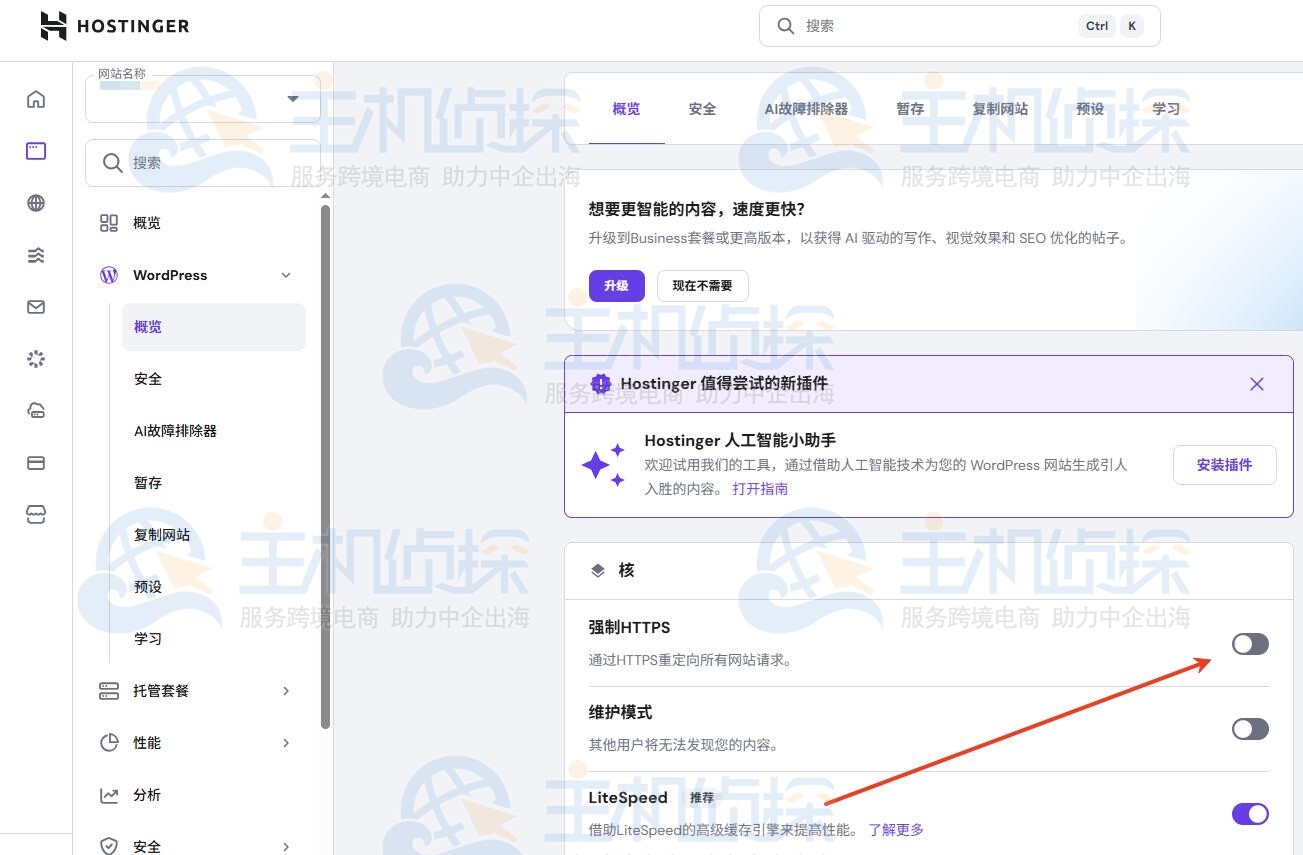Enable the 强制HTTPS toggle
This screenshot has width=1303, height=855.
pos(1250,644)
